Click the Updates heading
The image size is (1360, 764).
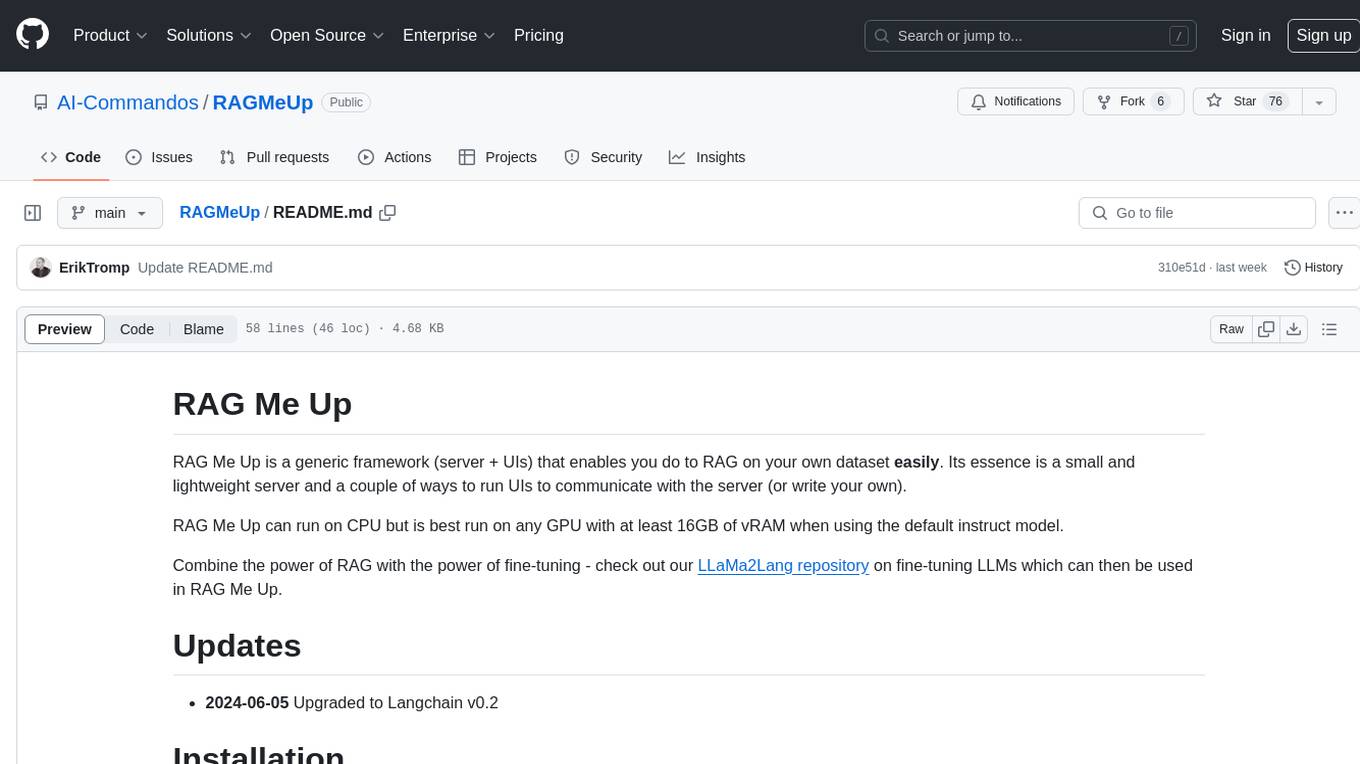(237, 645)
